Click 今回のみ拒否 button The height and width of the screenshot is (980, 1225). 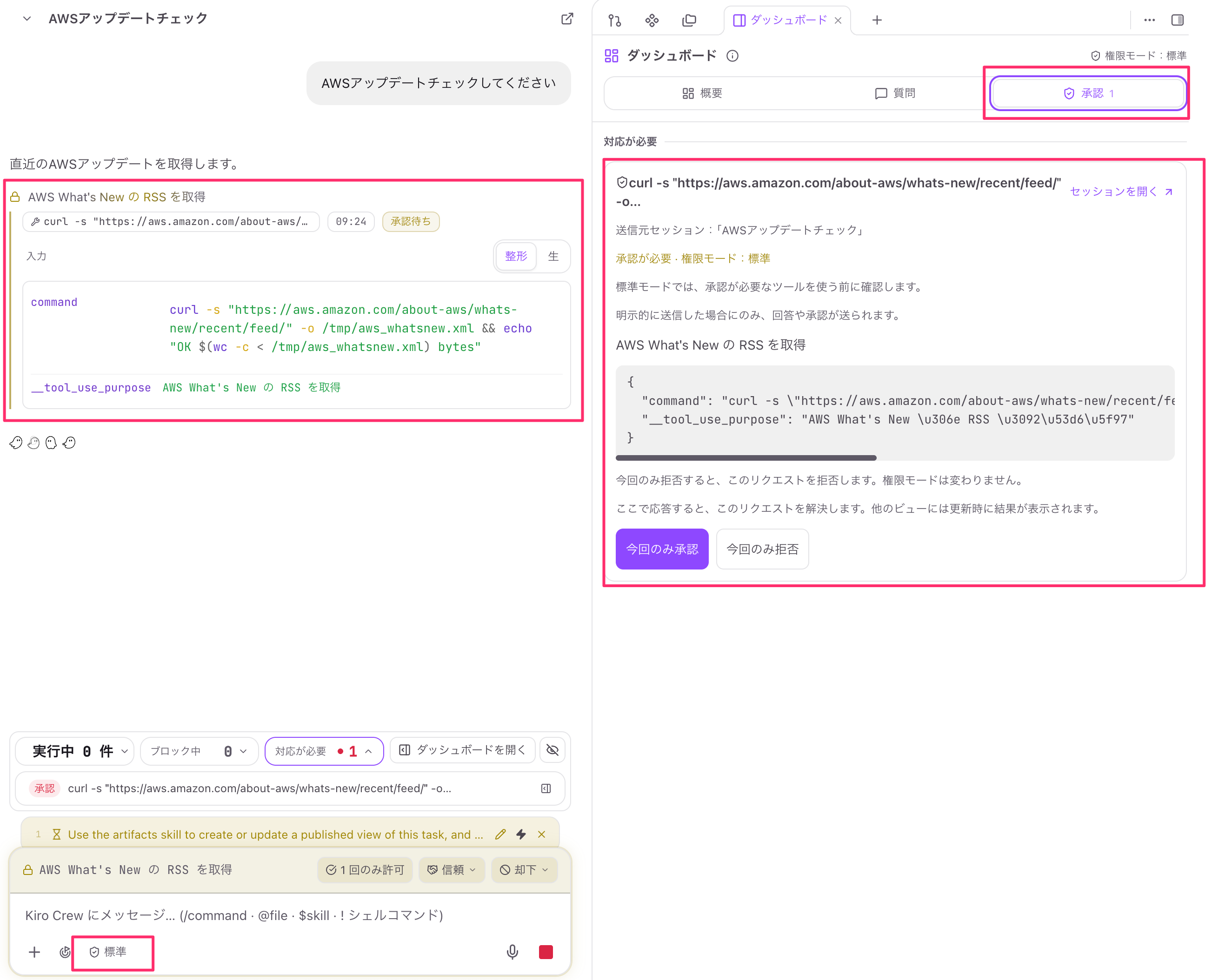pyautogui.click(x=763, y=549)
